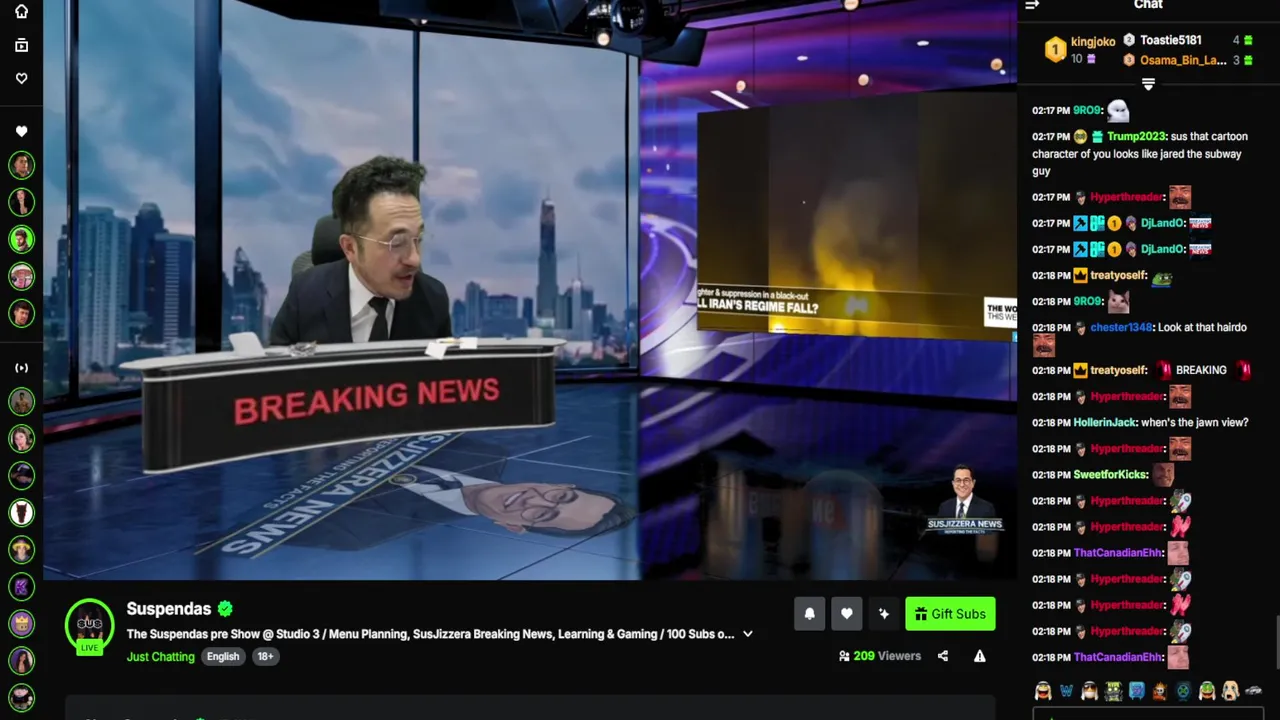Image resolution: width=1280 pixels, height=720 pixels.
Task: Click the English language tag
Action: click(223, 657)
